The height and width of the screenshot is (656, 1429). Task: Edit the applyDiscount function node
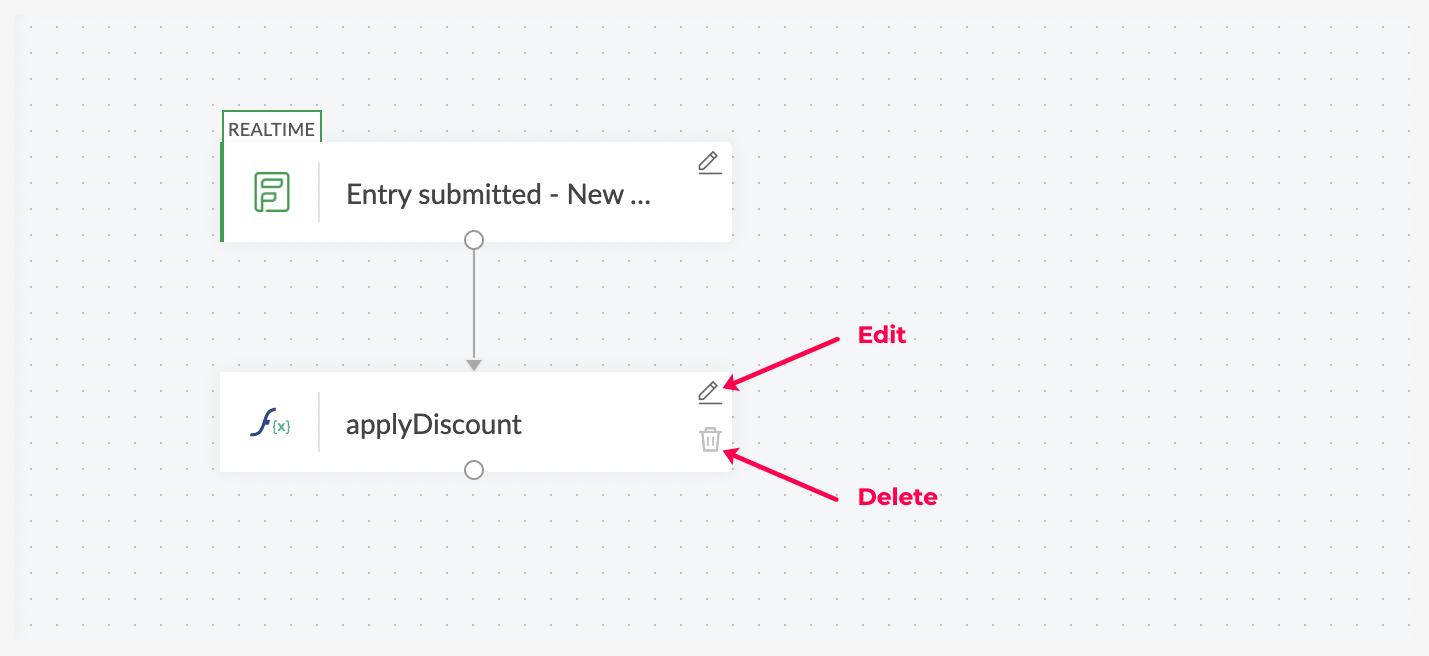pyautogui.click(x=709, y=393)
